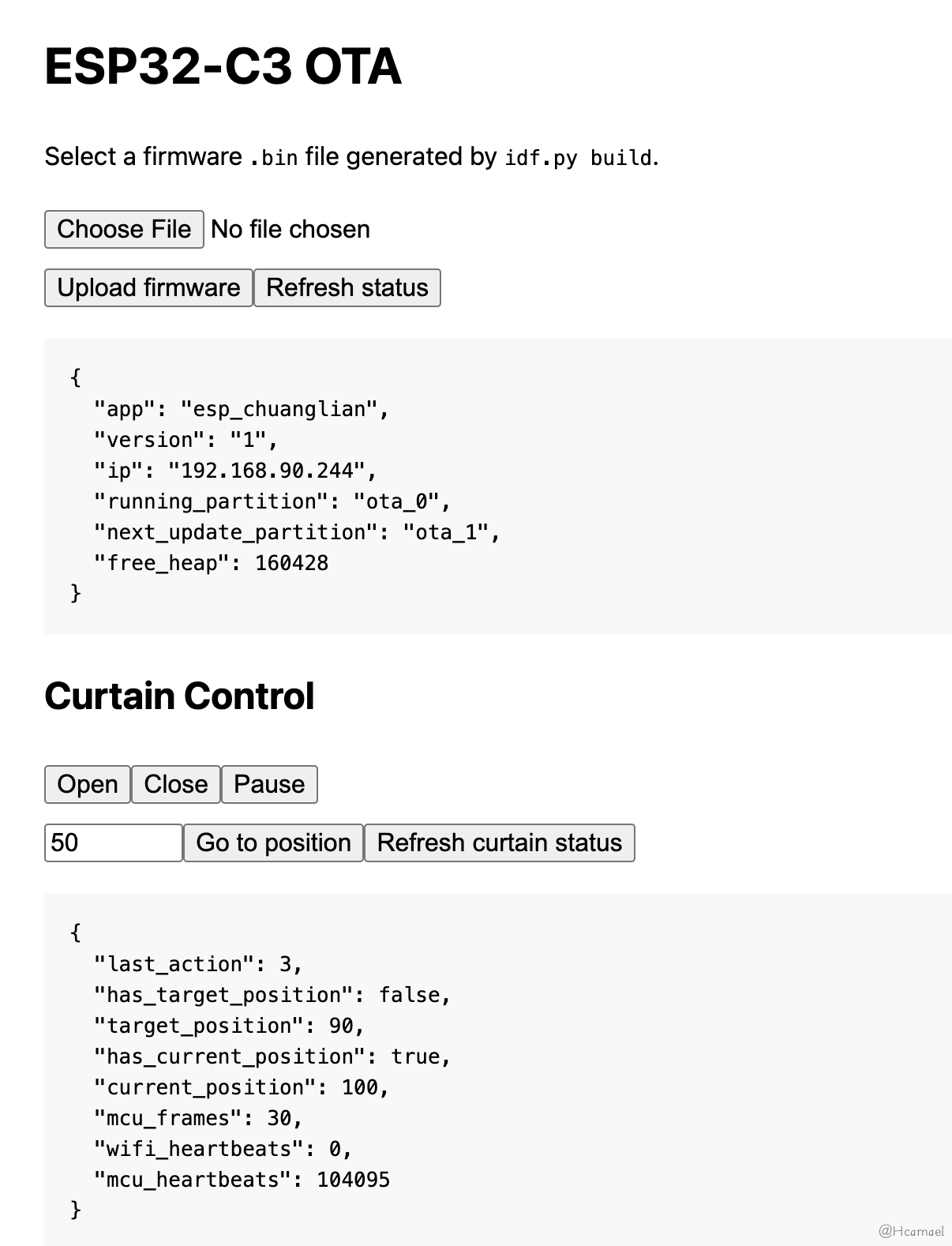This screenshot has height=1246, width=952.
Task: Click the running_partition line in status output
Action: (272, 501)
